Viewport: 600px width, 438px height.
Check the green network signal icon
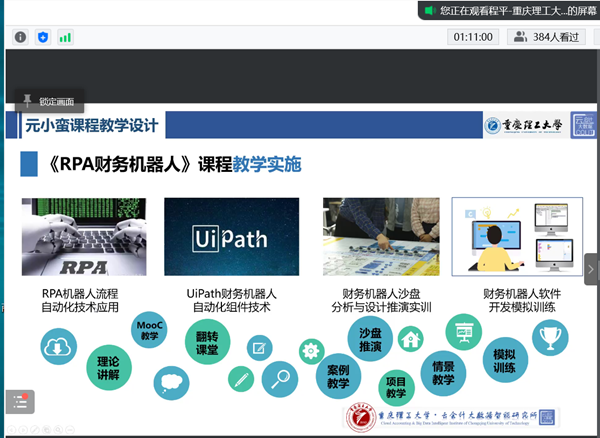click(x=65, y=37)
